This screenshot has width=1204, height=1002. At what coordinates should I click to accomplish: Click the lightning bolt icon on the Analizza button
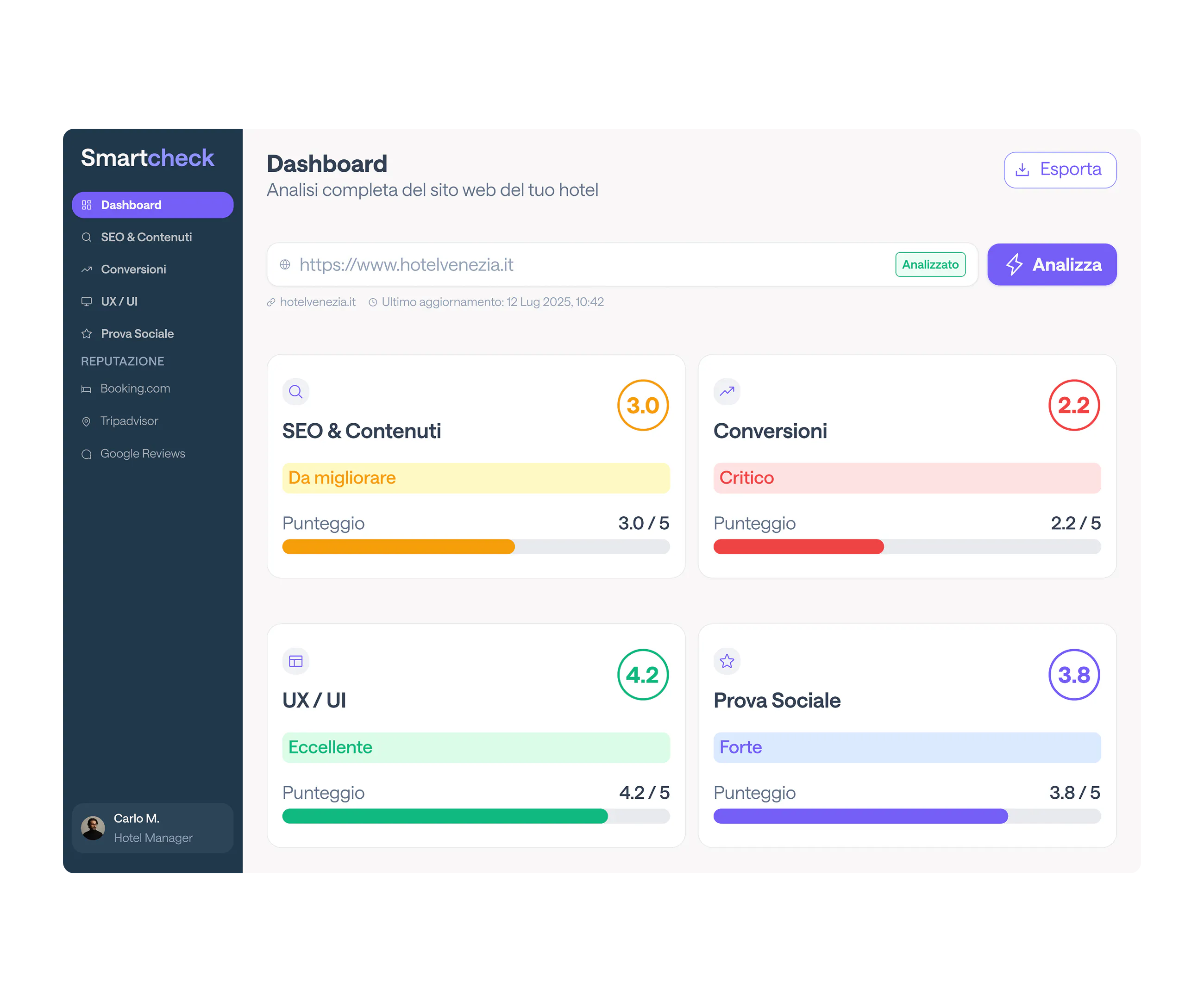point(1014,264)
